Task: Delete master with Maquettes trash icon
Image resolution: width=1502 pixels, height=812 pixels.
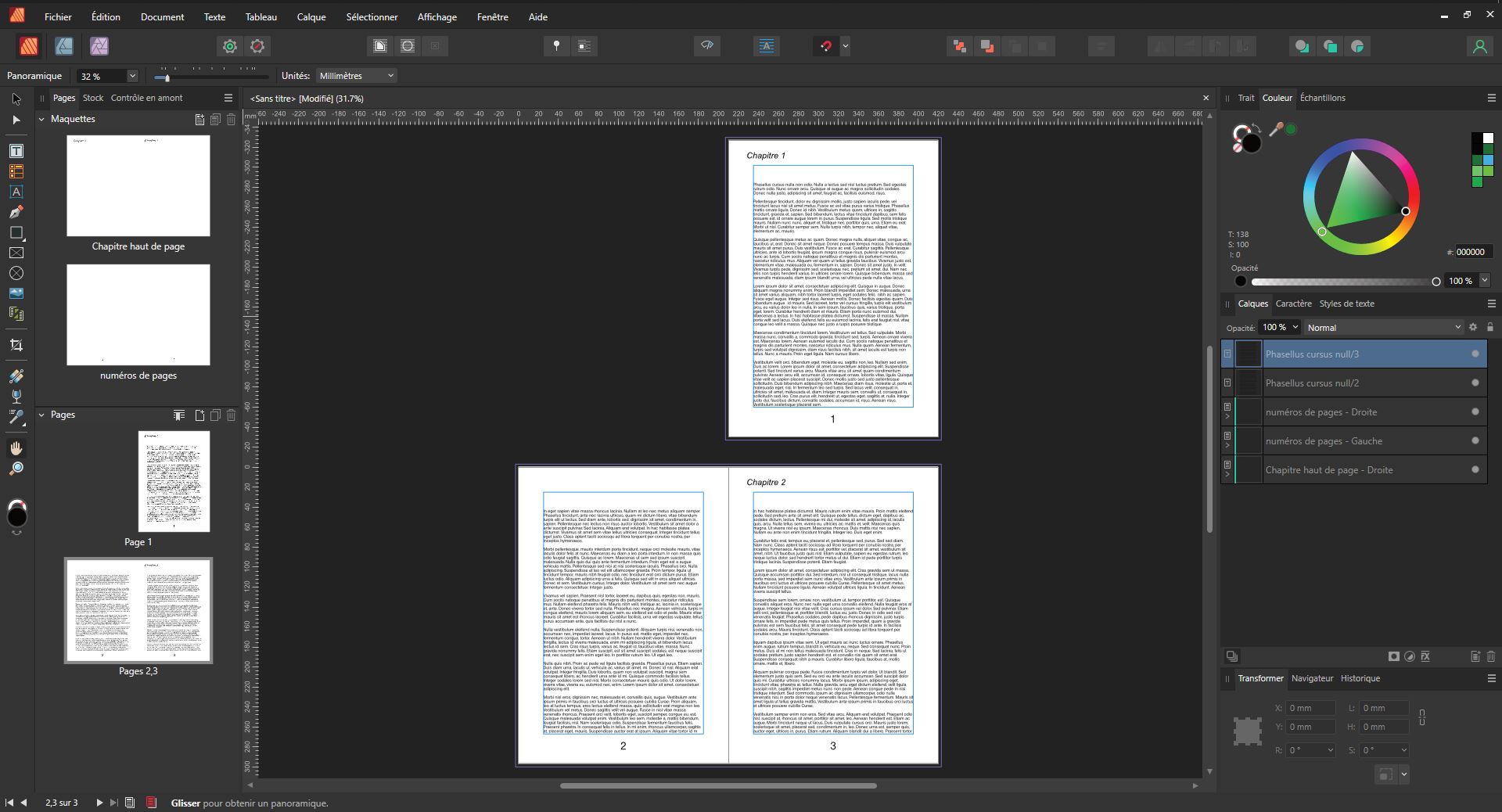Action: click(x=232, y=120)
